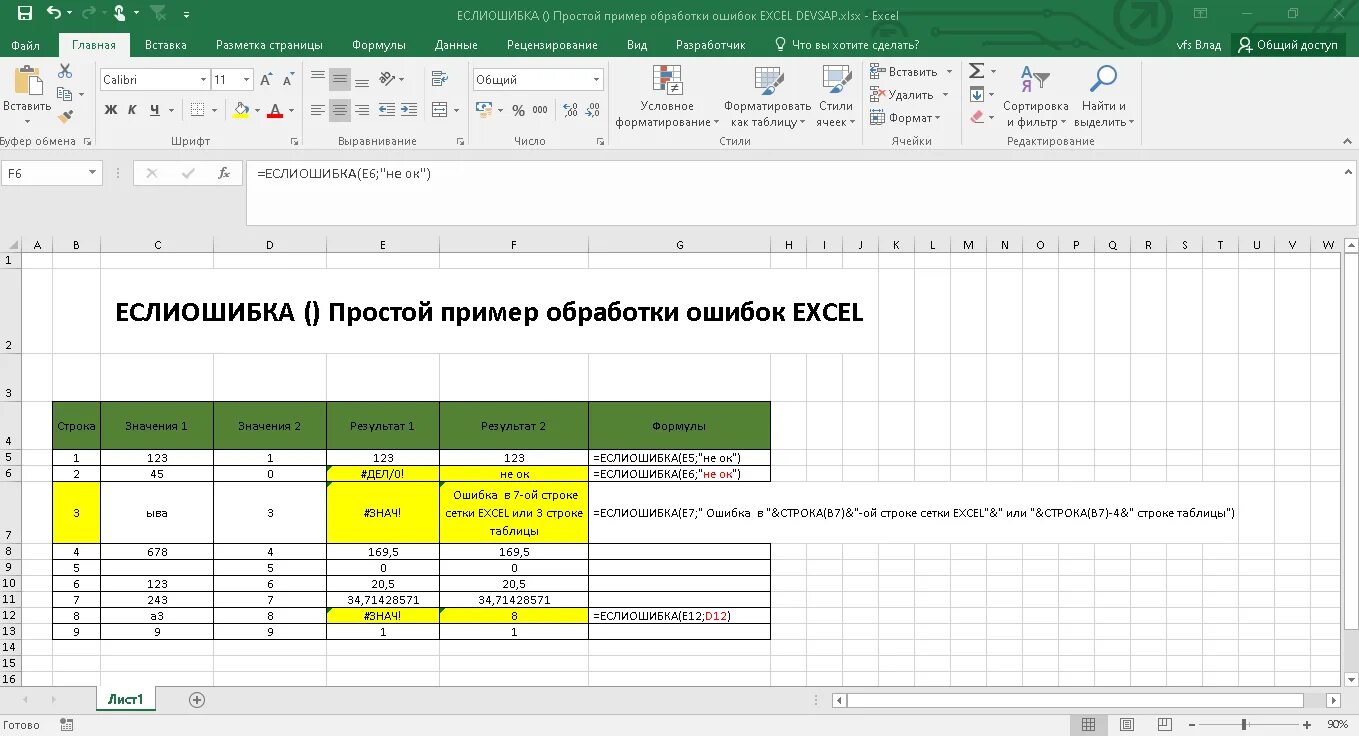Align text to the right

(x=362, y=110)
